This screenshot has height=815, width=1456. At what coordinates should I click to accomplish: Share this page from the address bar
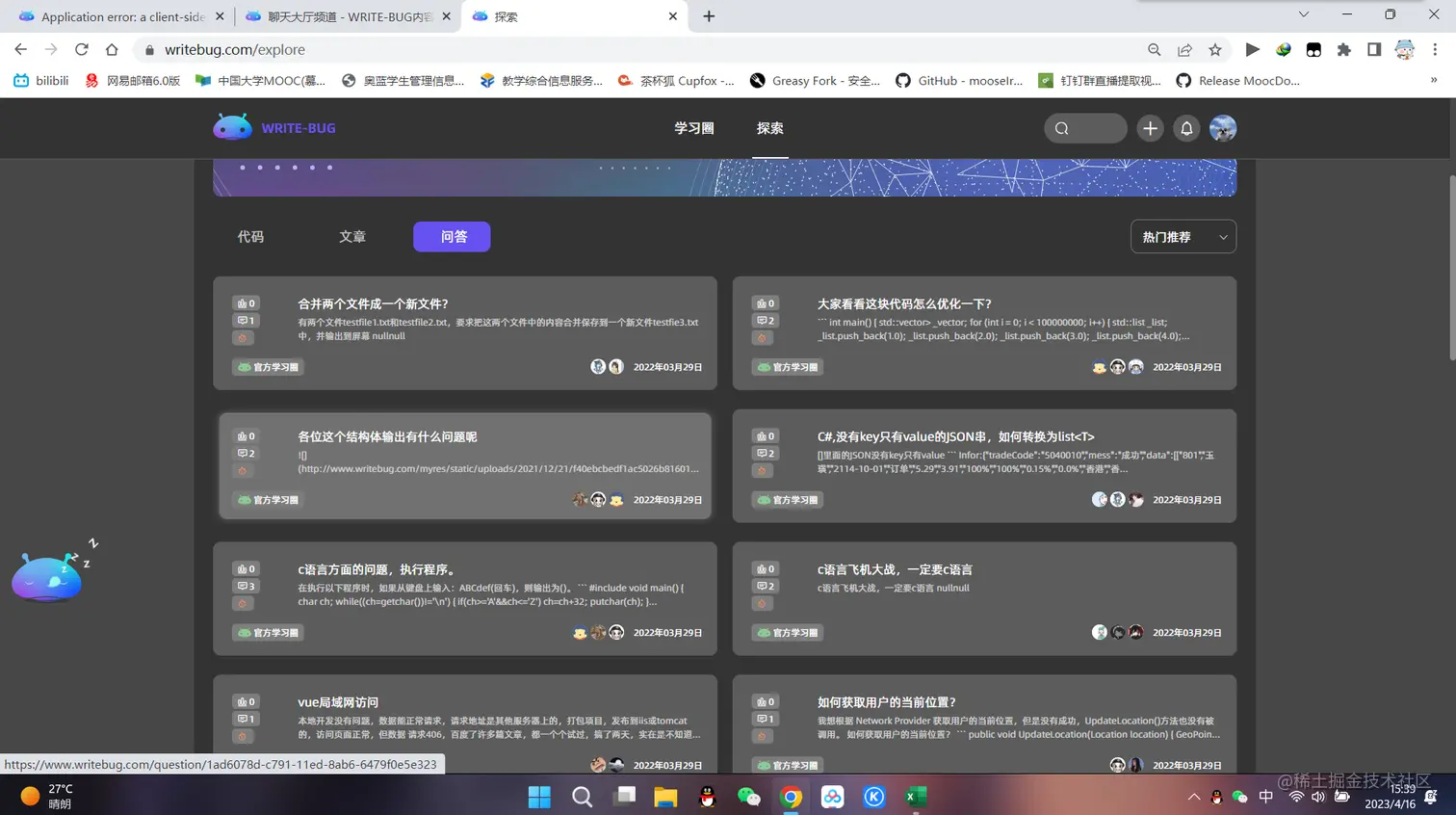pos(1184,49)
